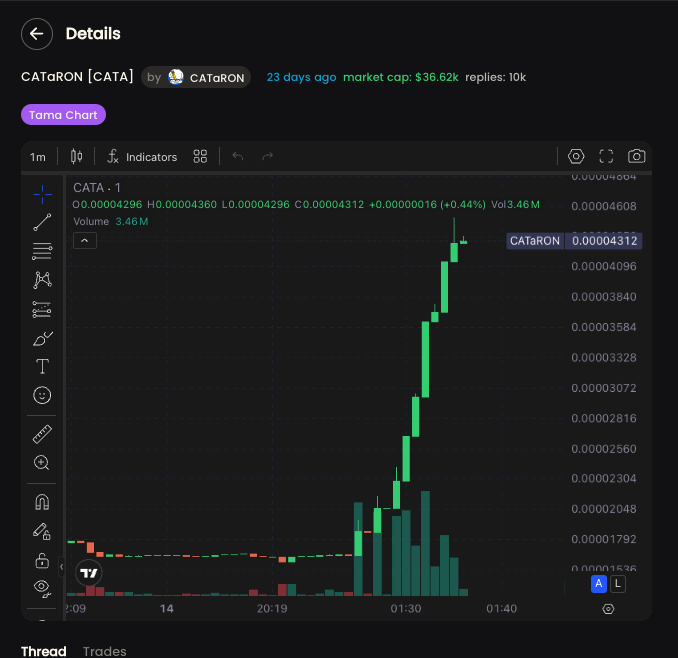This screenshot has width=678, height=658.
Task: Click the 0.00004096 price axis label
Action: [x=604, y=266]
